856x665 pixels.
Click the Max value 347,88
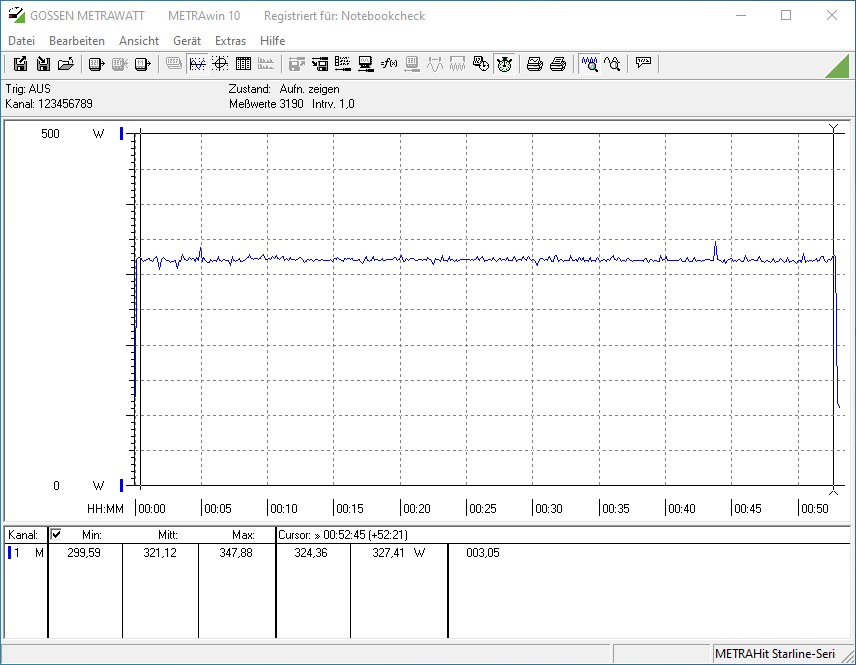click(236, 553)
